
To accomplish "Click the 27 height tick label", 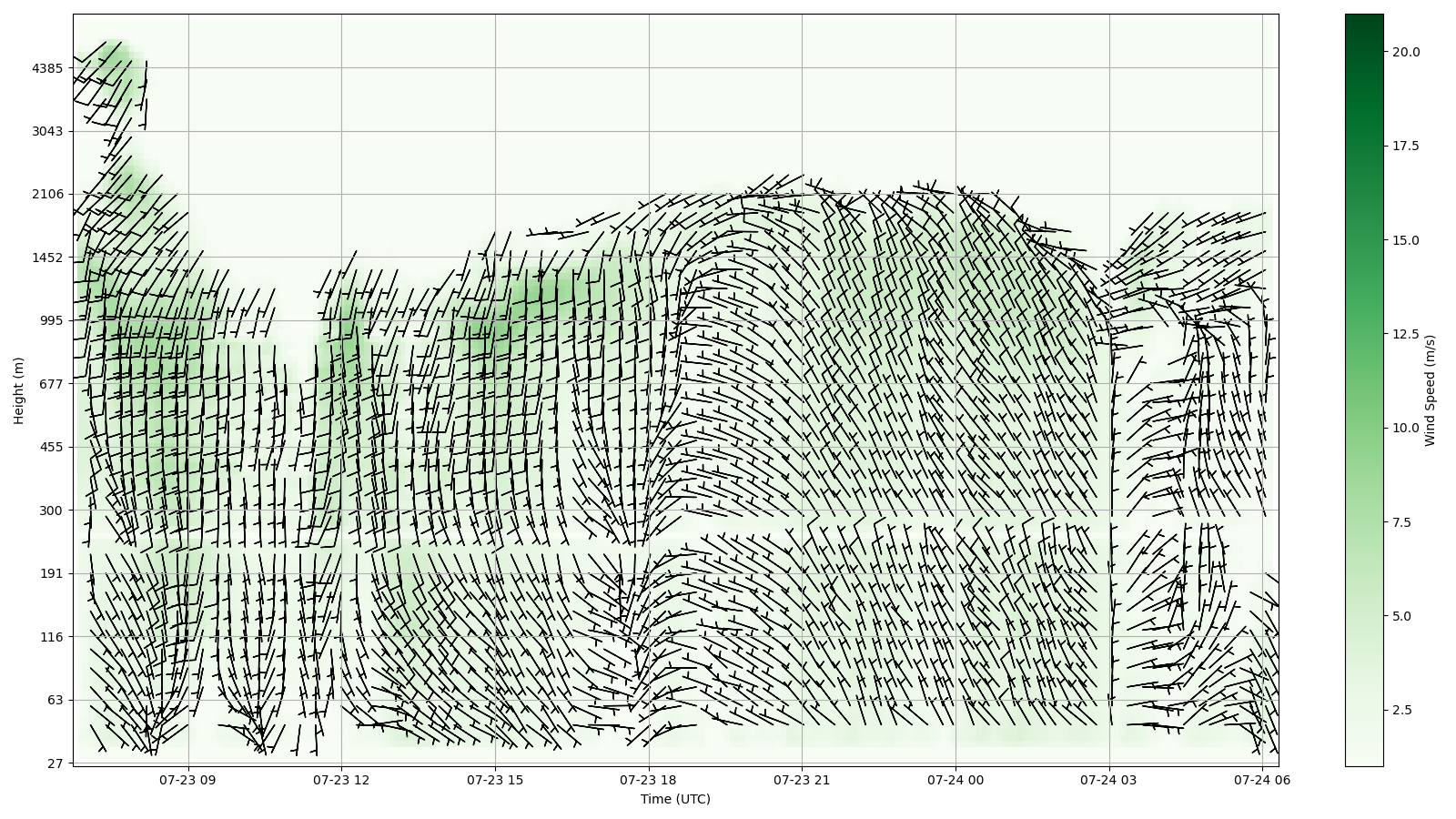I will (x=55, y=763).
